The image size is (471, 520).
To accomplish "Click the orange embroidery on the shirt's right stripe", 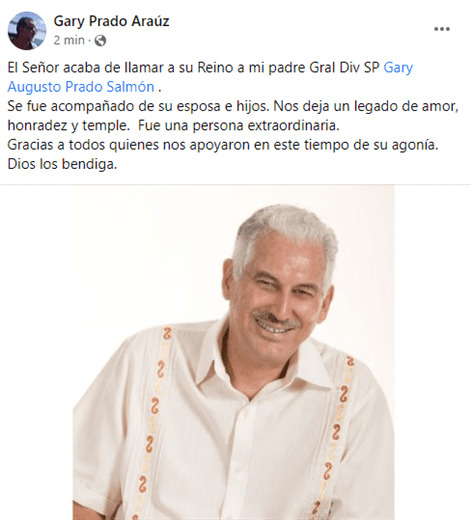I will point(335,433).
